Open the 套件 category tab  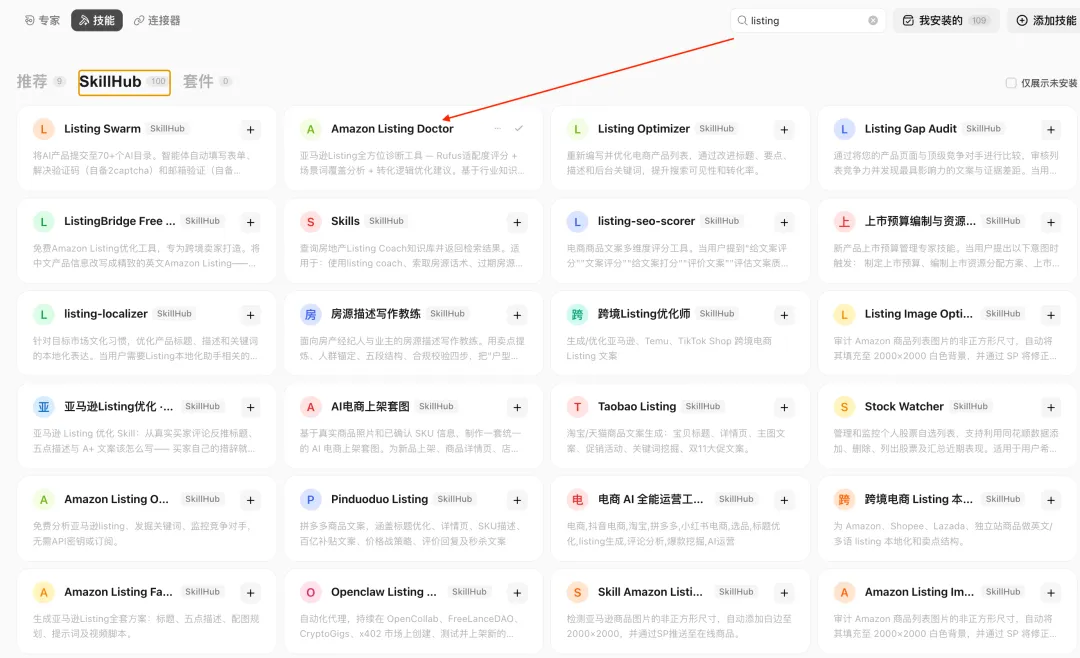207,81
